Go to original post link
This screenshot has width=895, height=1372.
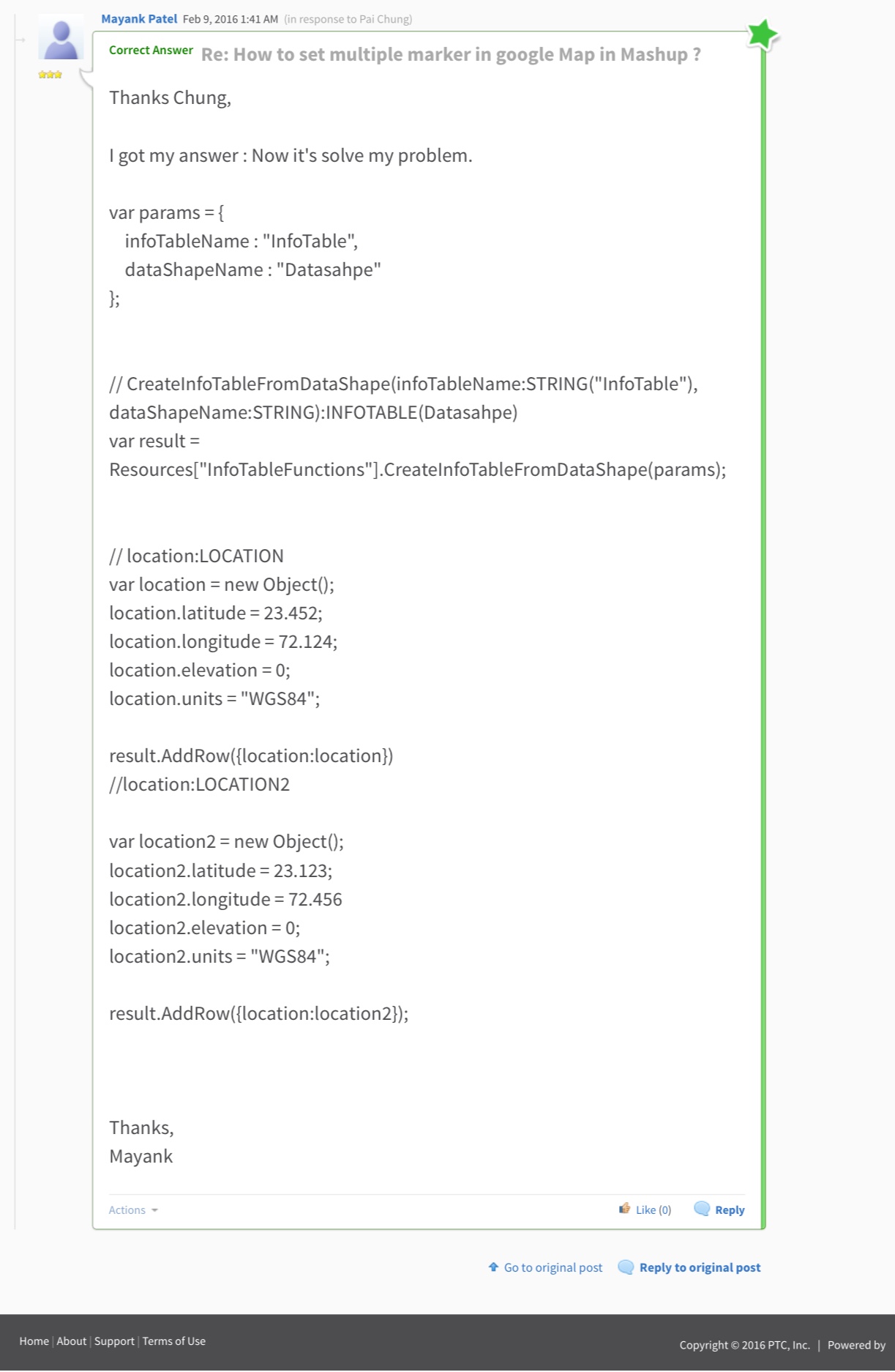tap(553, 1267)
